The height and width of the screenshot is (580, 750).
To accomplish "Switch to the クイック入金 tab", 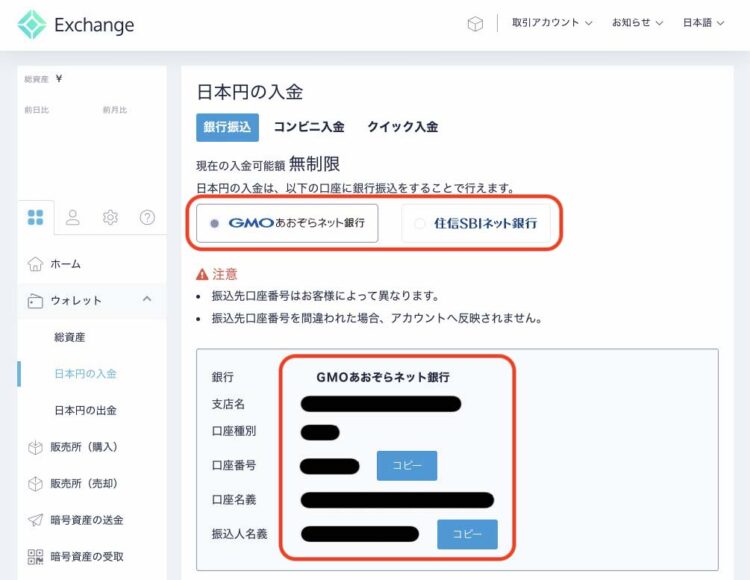I will coord(403,127).
